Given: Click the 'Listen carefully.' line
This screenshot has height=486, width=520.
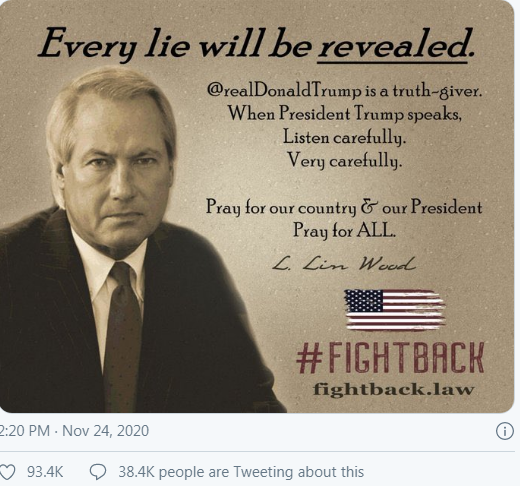Looking at the screenshot, I should point(344,138).
